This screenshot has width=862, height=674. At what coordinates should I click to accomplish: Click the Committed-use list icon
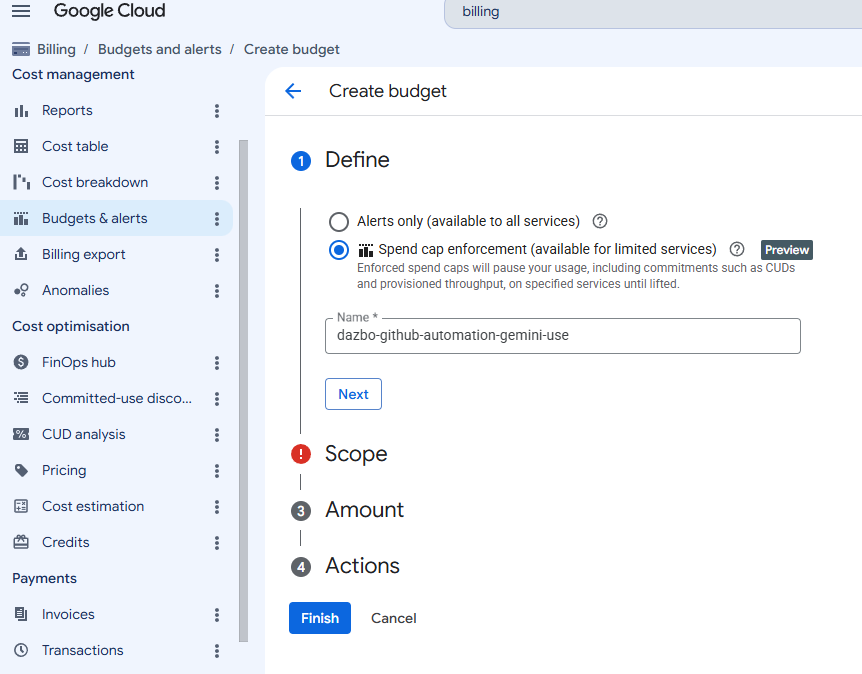[x=21, y=398]
